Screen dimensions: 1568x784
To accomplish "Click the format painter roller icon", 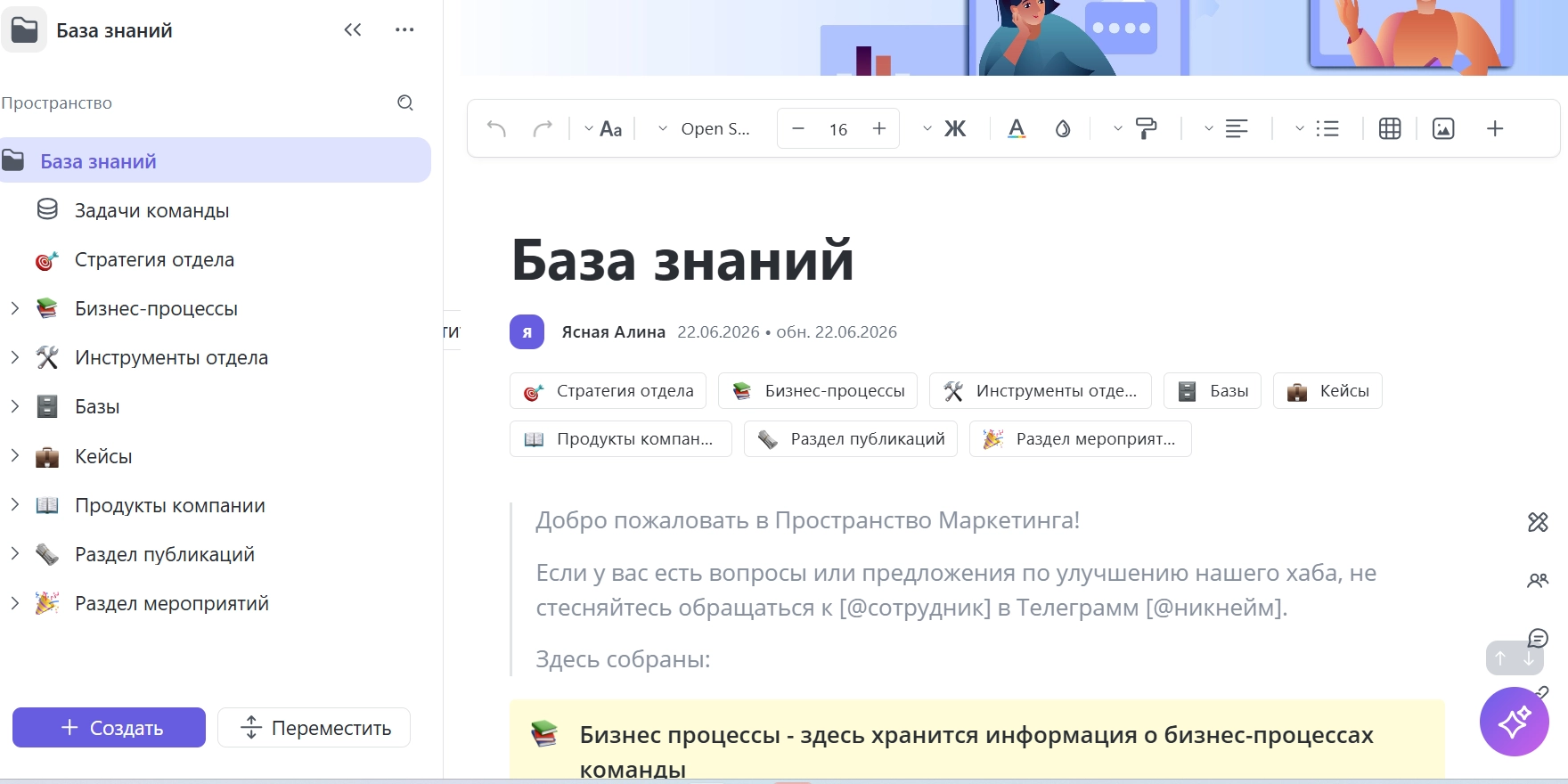I will click(1147, 129).
